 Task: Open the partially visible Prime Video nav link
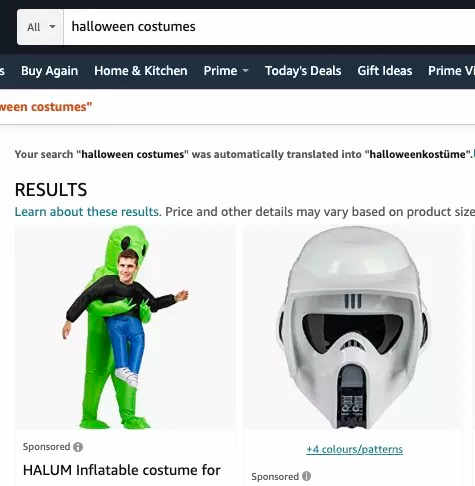coord(451,71)
